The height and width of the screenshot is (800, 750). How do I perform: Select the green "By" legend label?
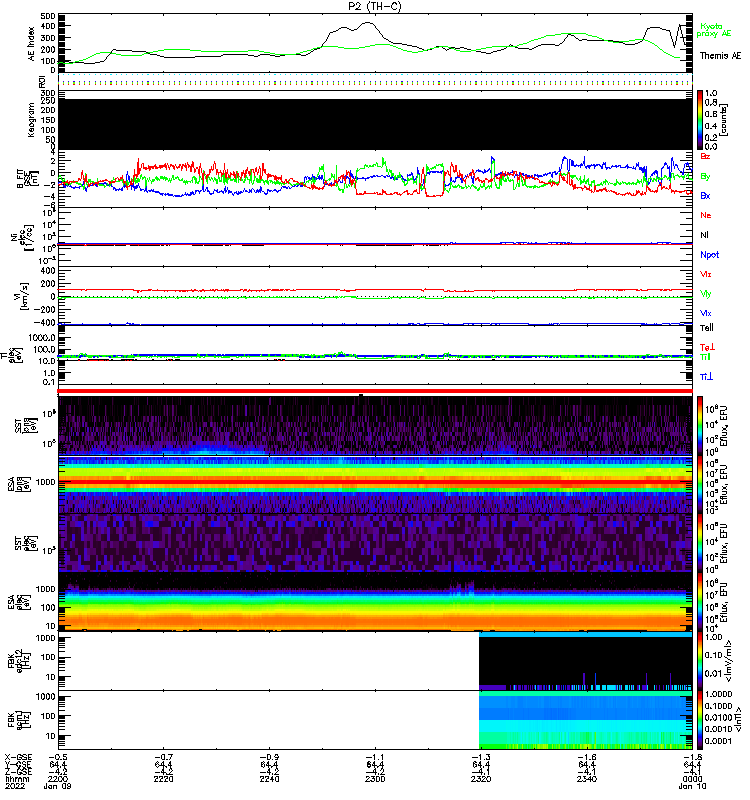coord(705,176)
